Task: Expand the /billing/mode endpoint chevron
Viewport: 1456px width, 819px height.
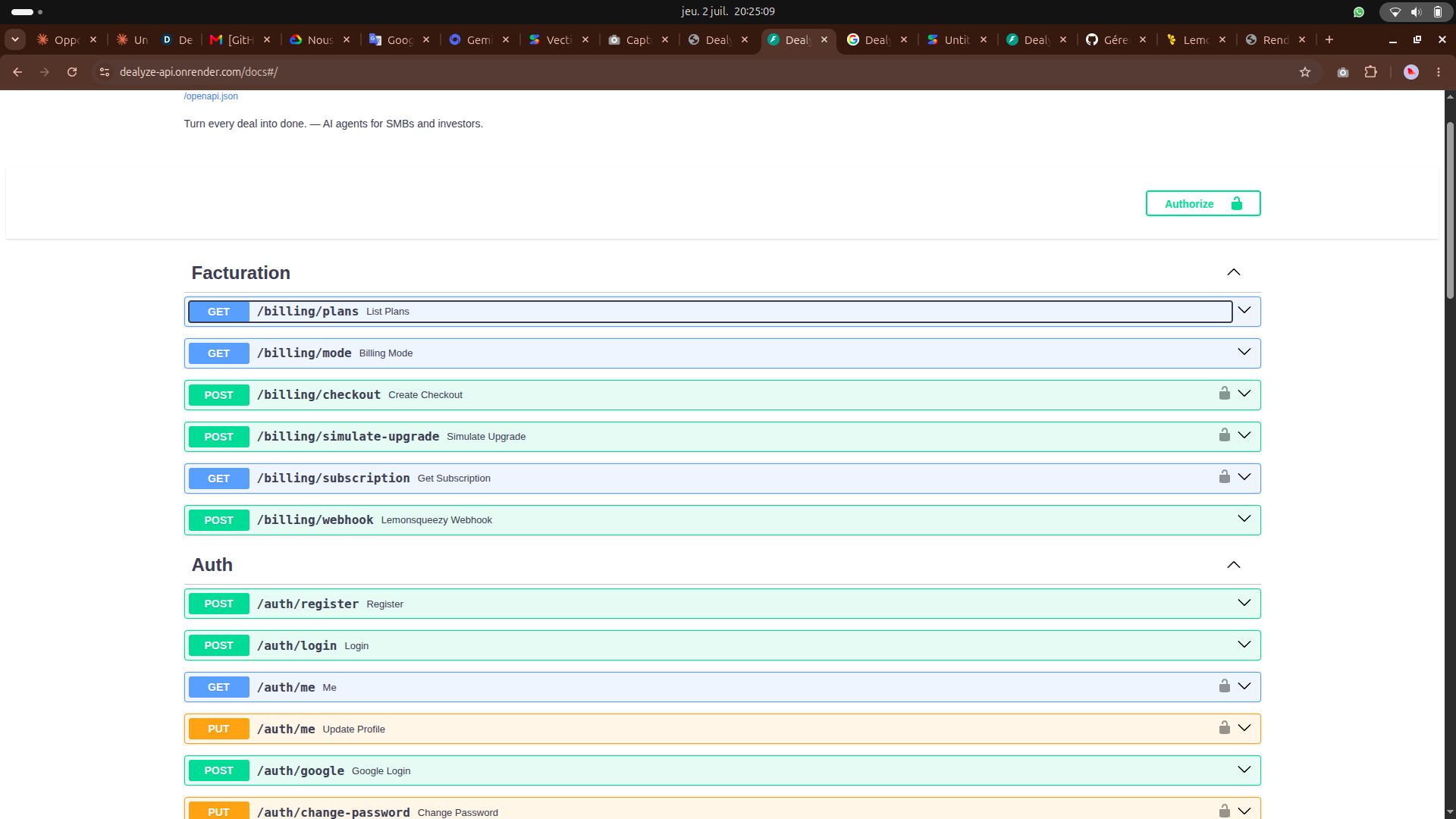Action: click(1244, 352)
